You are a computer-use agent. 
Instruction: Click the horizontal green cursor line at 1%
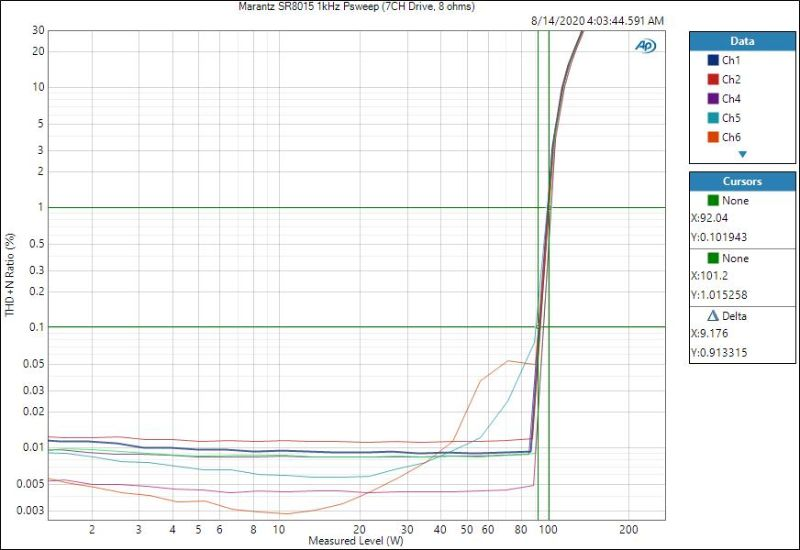[300, 207]
